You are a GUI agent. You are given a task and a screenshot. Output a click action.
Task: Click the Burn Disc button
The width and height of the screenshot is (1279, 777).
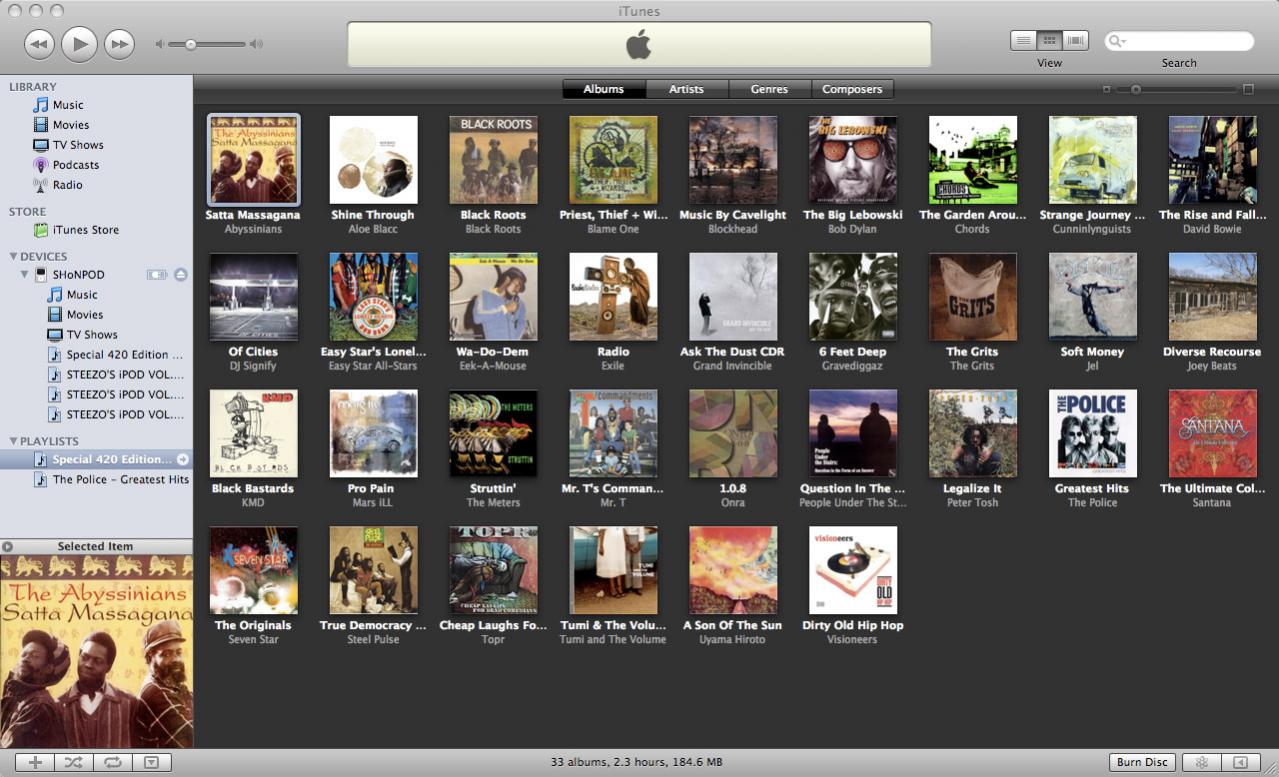point(1142,762)
